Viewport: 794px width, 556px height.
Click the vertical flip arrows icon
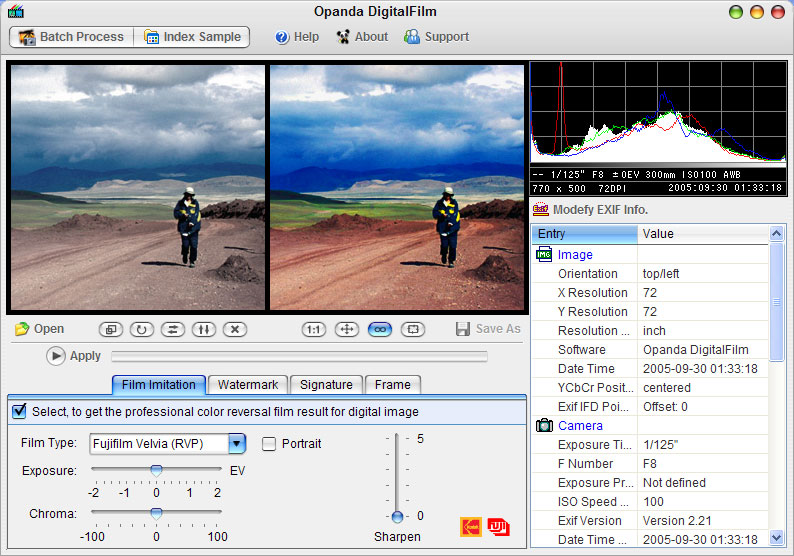coord(204,330)
